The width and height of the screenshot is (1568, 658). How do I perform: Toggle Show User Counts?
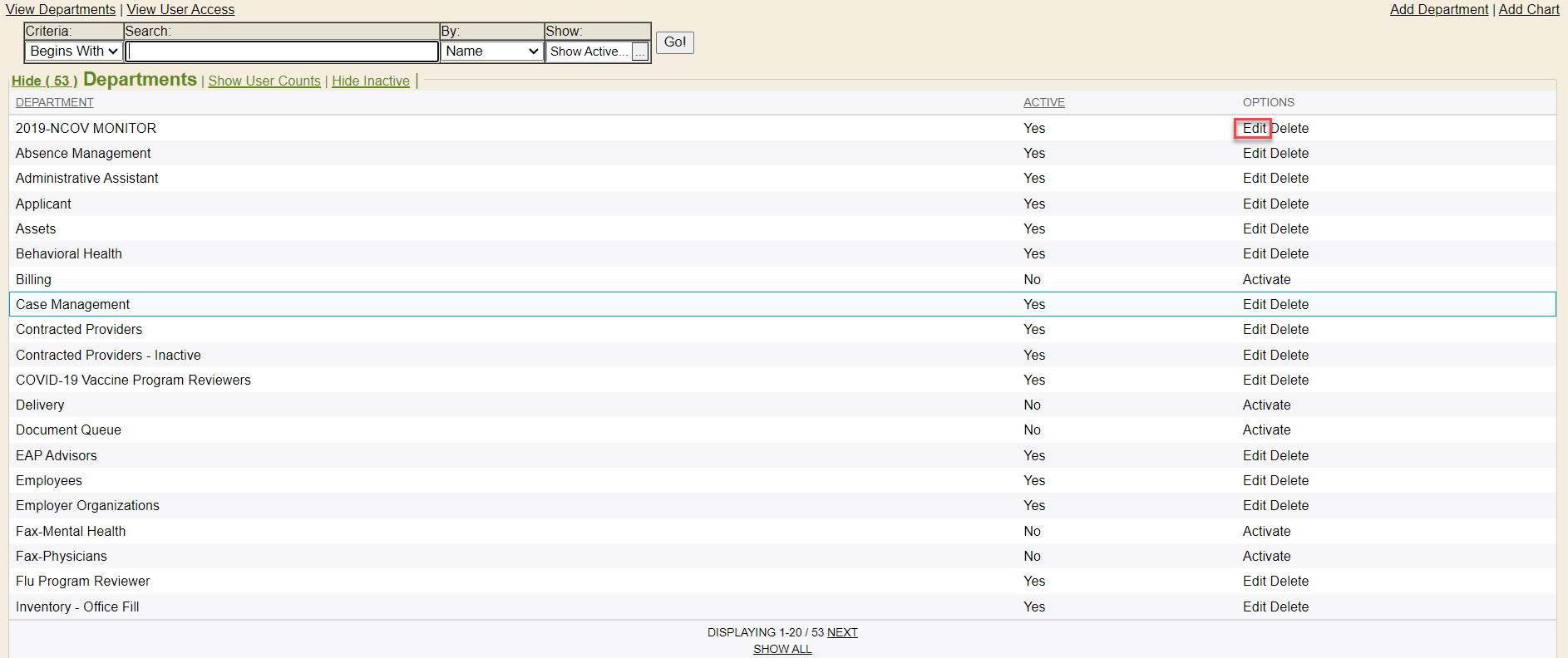tap(264, 81)
